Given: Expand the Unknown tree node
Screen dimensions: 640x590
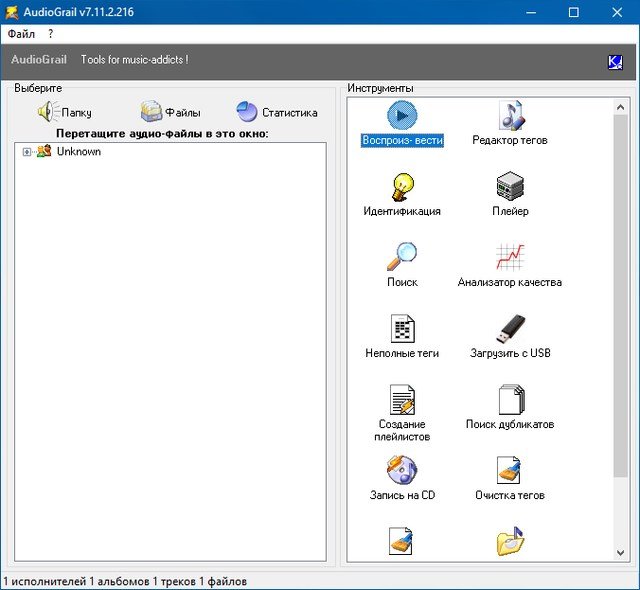Looking at the screenshot, I should click(27, 152).
